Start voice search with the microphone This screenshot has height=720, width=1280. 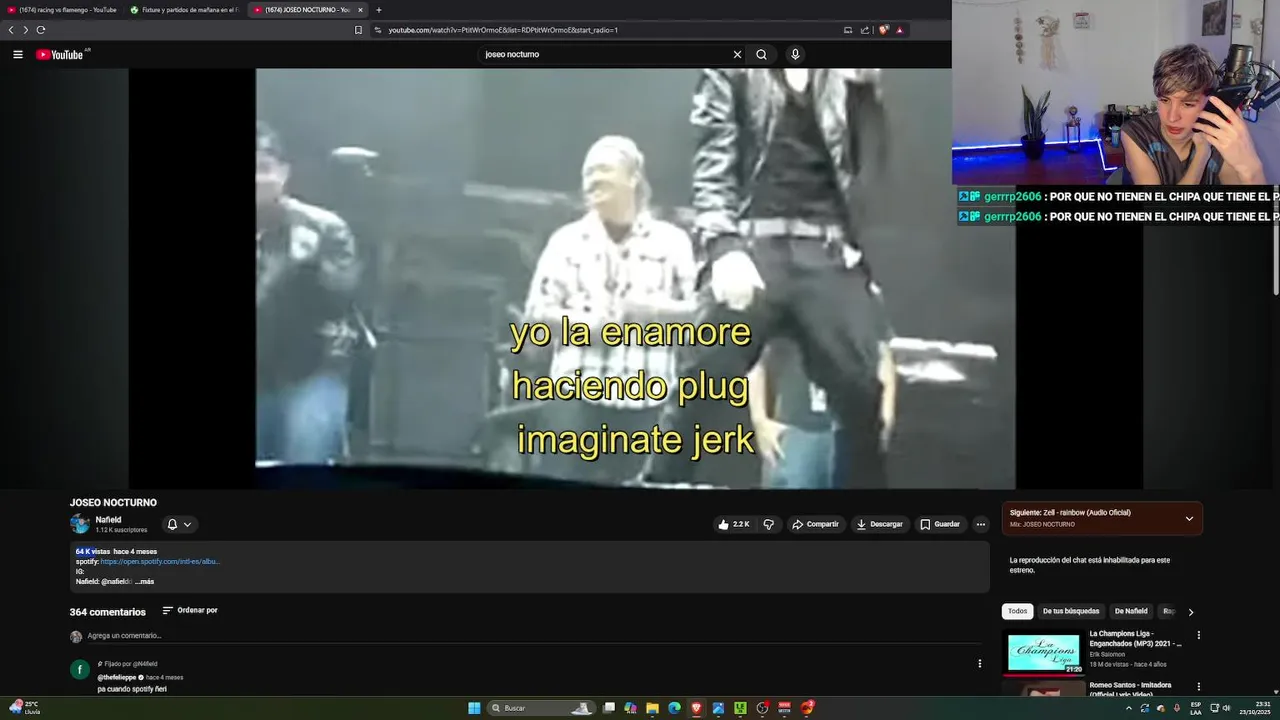click(795, 54)
